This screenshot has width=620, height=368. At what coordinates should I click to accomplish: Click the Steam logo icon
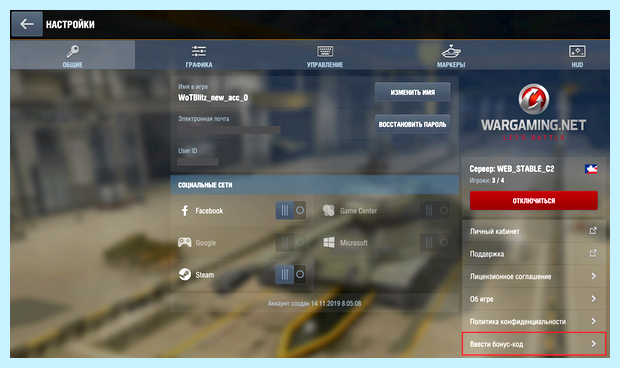[x=185, y=274]
